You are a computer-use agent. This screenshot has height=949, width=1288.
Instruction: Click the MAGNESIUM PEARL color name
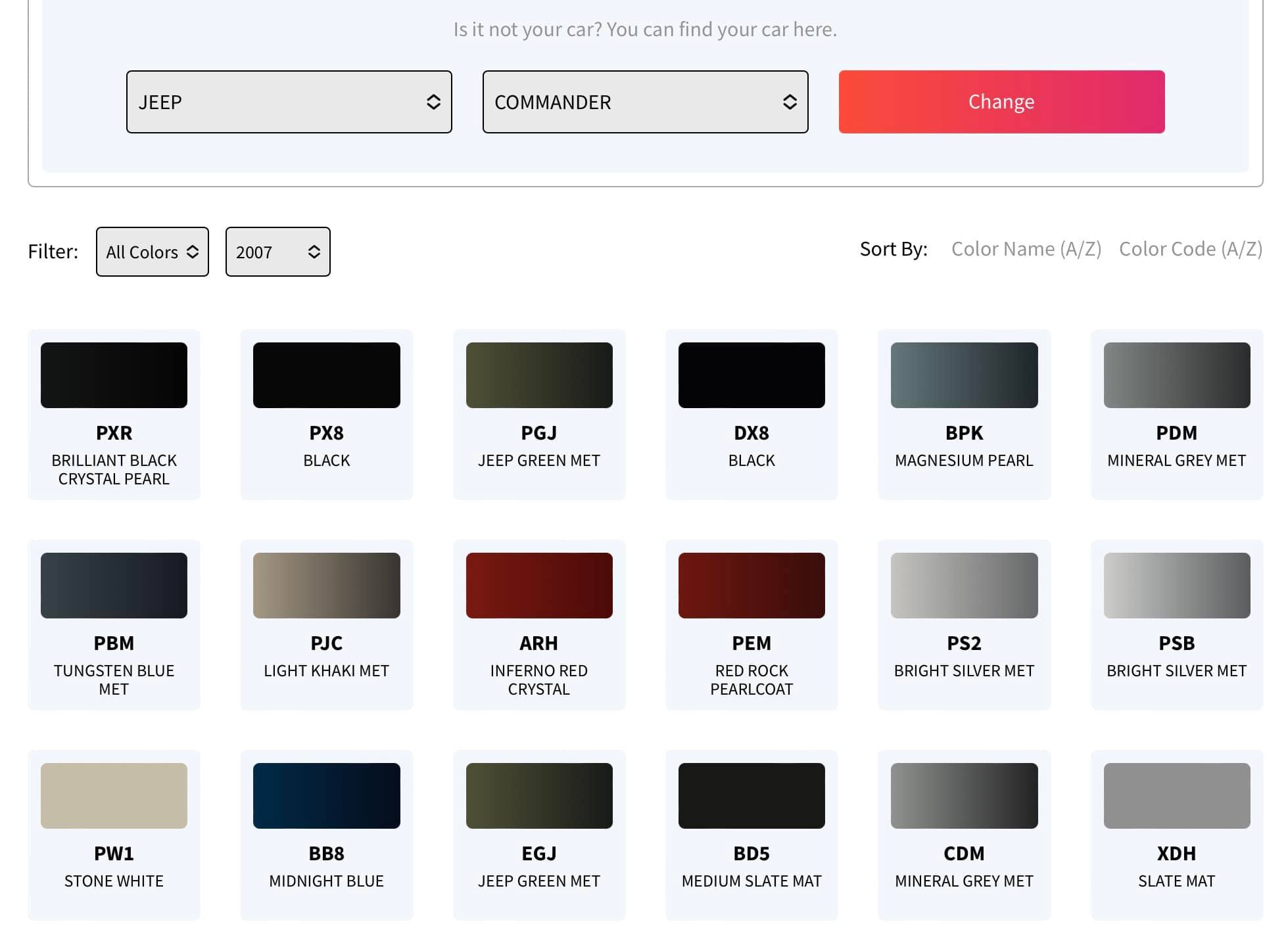(964, 461)
